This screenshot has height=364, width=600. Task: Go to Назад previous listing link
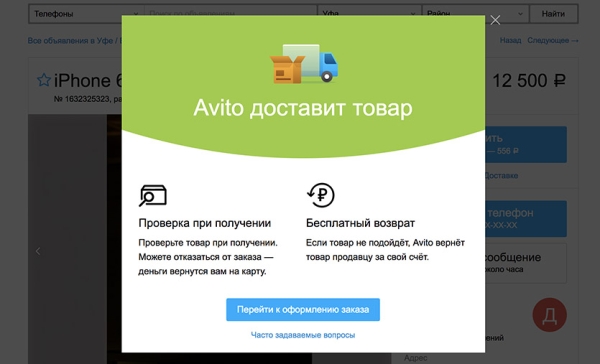[510, 40]
